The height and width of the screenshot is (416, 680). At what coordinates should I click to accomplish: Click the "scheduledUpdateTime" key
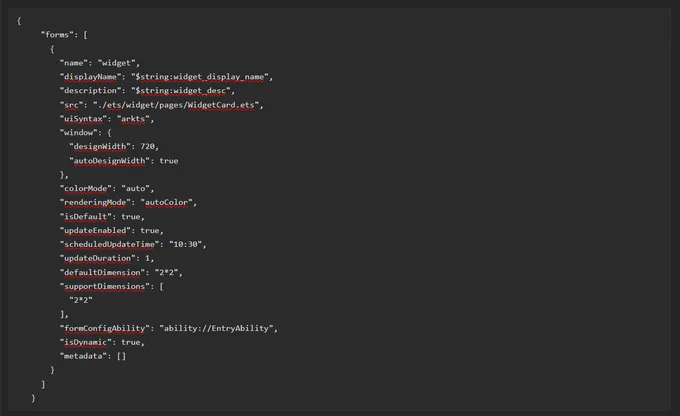pos(109,245)
